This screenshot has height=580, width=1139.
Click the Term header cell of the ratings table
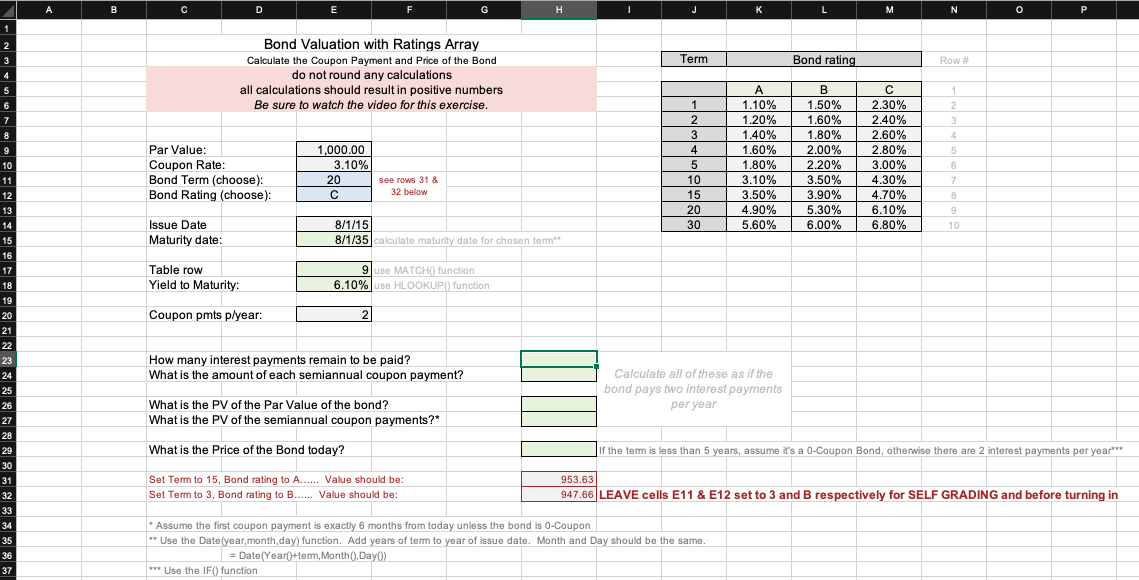click(x=693, y=59)
